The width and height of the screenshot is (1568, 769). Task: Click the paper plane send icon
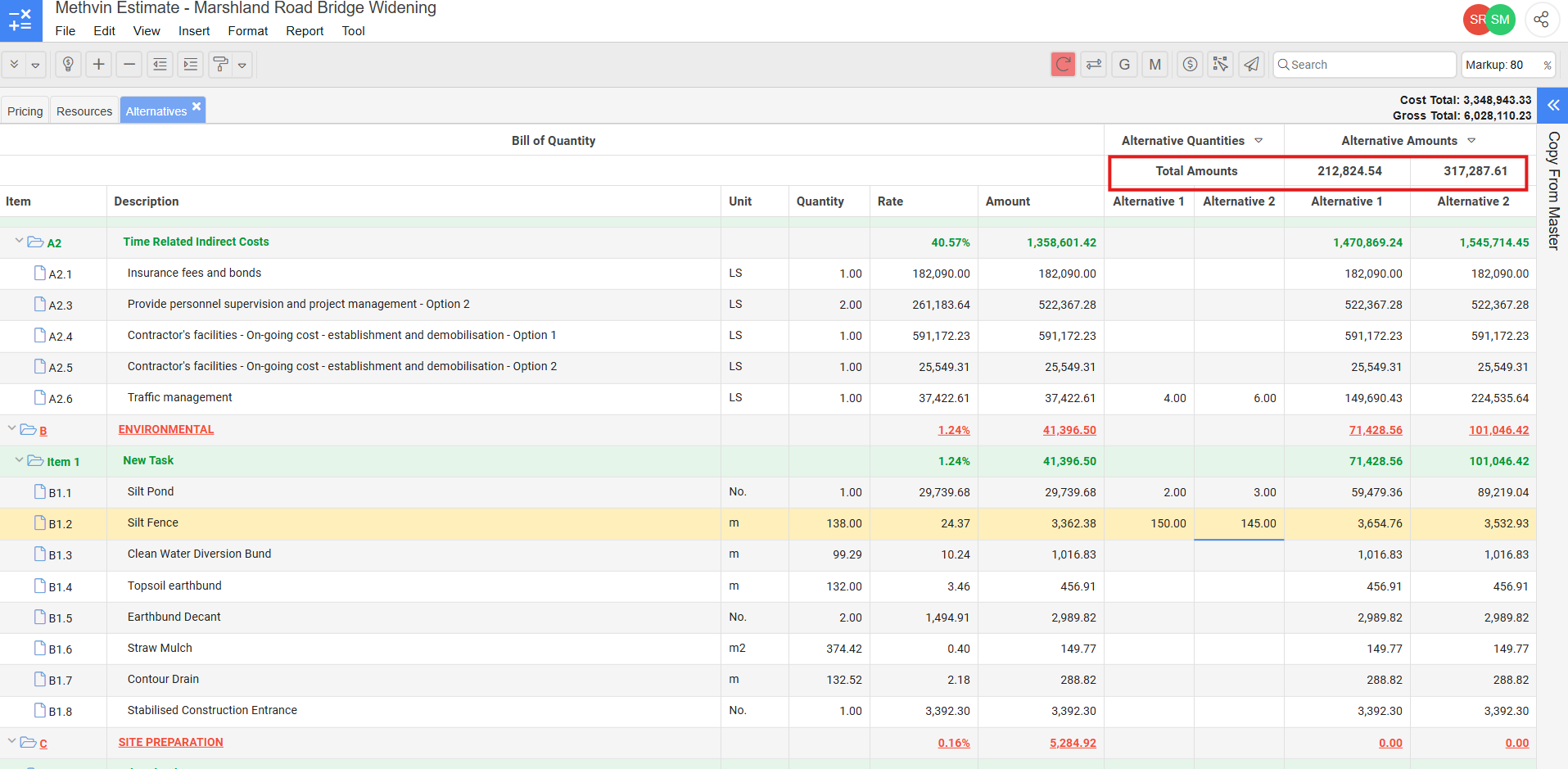coord(1251,65)
